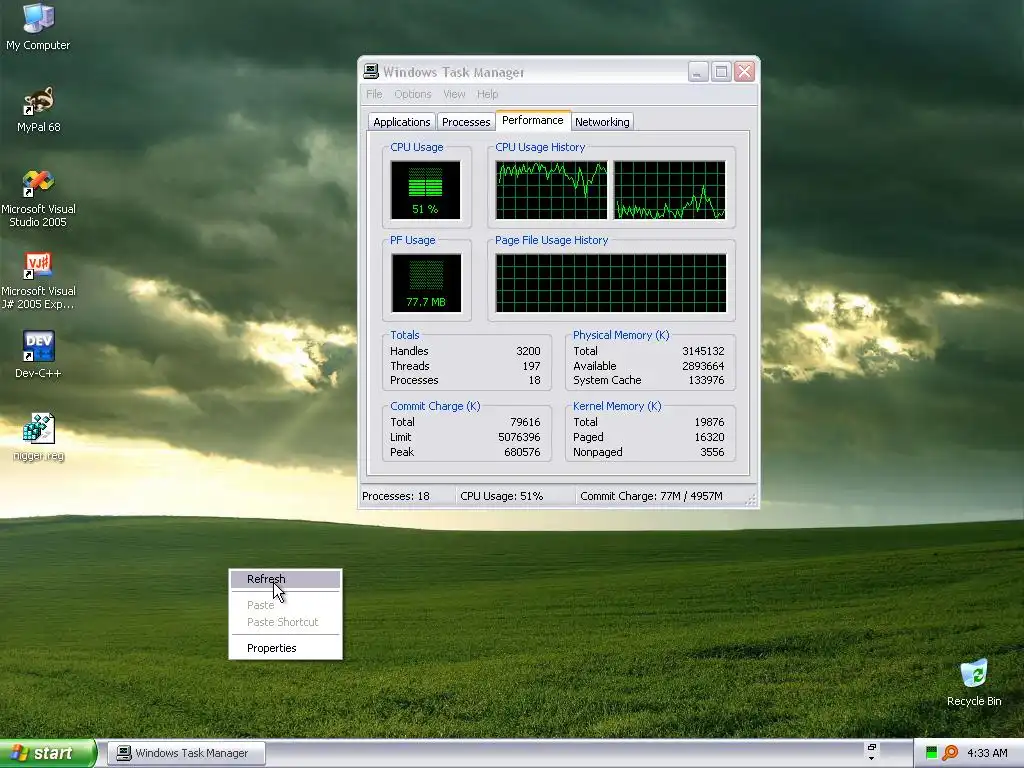Click Kernel Memory Total value 19876
The image size is (1024, 768).
(709, 422)
